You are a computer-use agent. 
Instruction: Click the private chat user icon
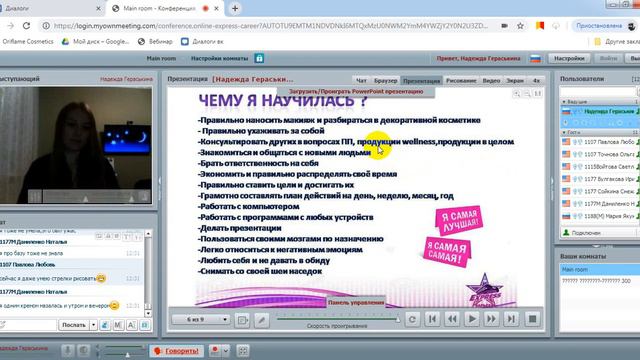105,325
